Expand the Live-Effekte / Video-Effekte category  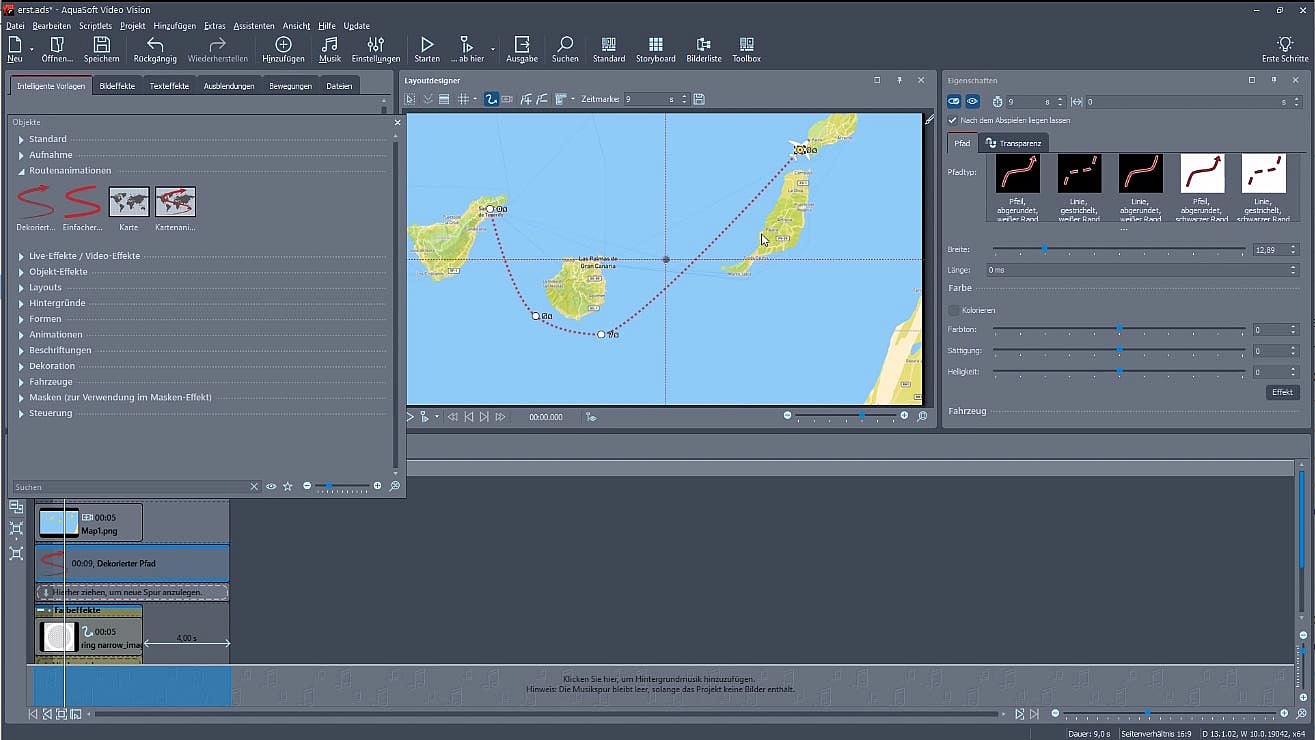pyautogui.click(x=84, y=256)
